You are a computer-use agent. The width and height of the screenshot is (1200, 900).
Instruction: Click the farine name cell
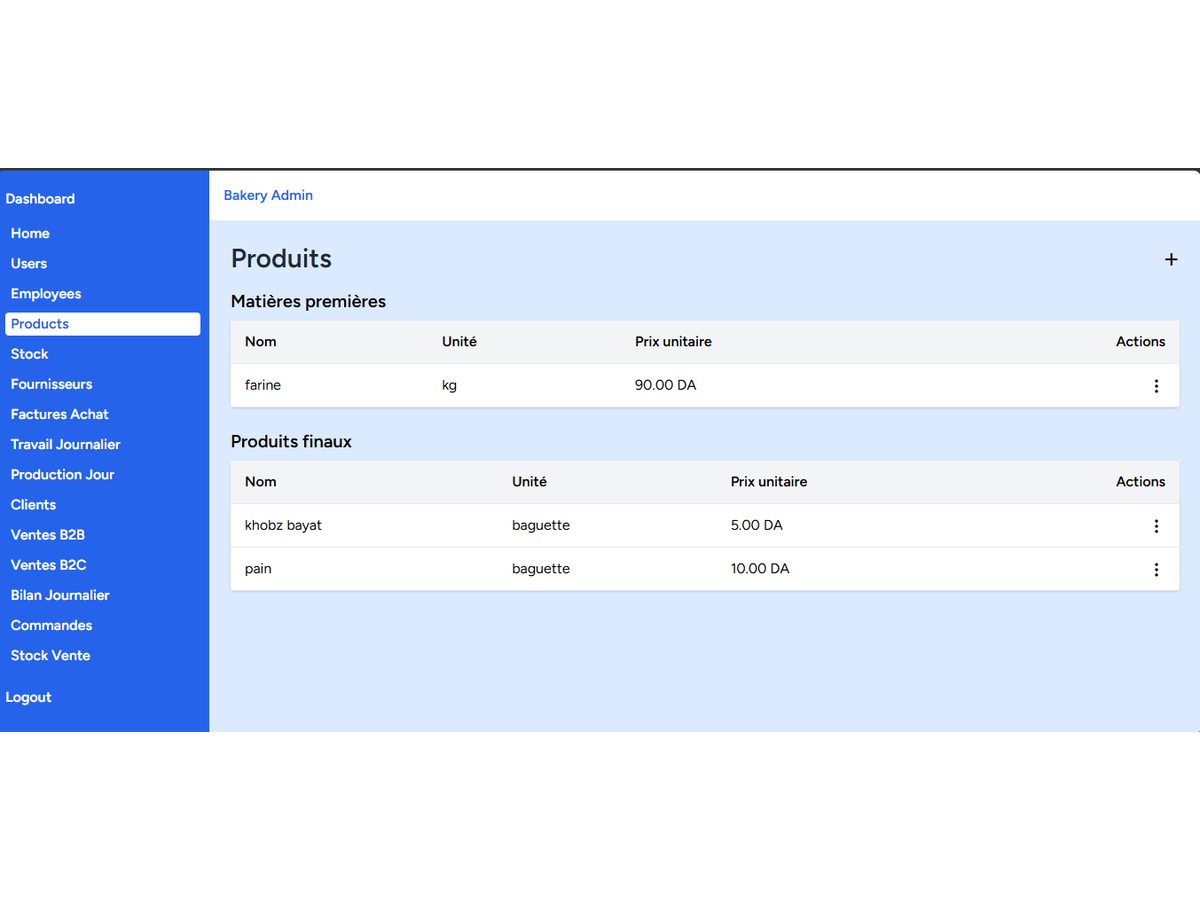[263, 385]
